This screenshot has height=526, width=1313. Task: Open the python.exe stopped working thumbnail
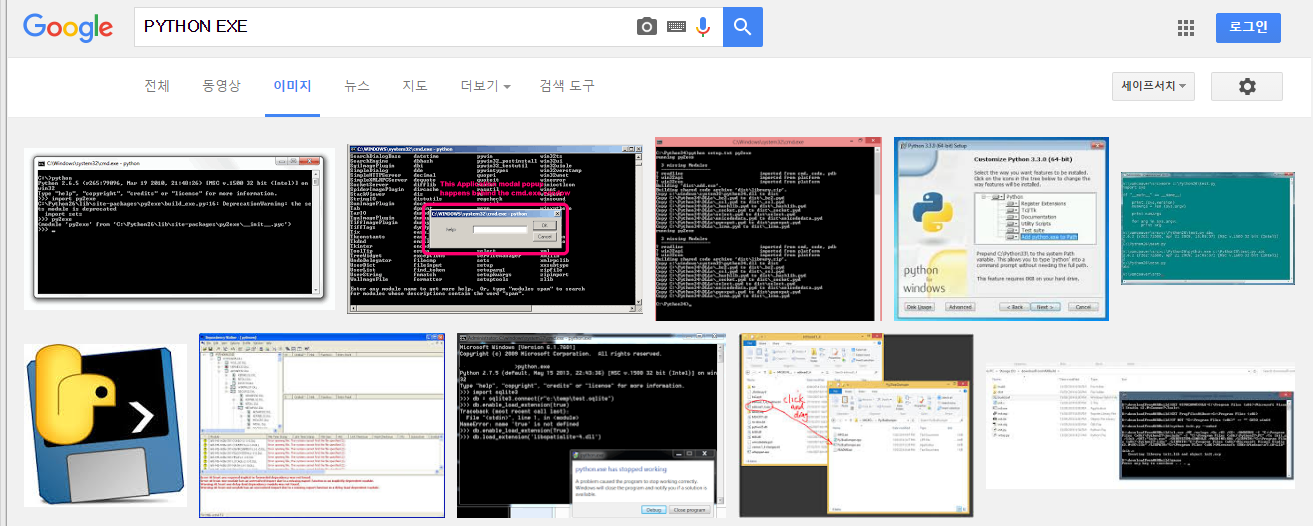click(x=589, y=425)
